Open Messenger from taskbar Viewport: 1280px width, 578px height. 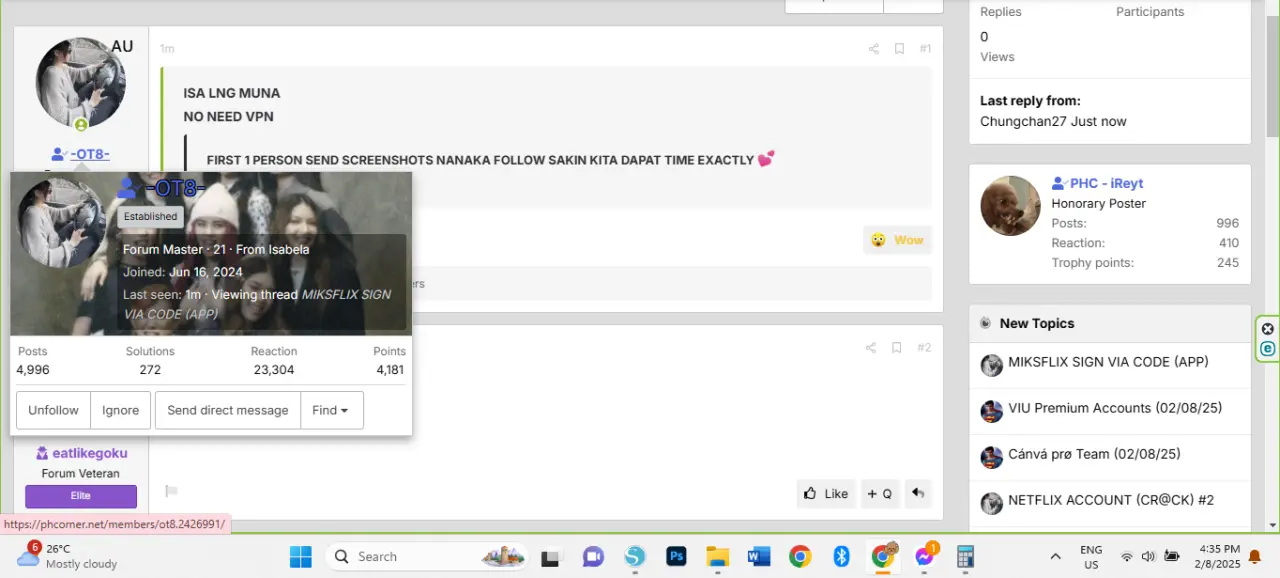click(925, 556)
